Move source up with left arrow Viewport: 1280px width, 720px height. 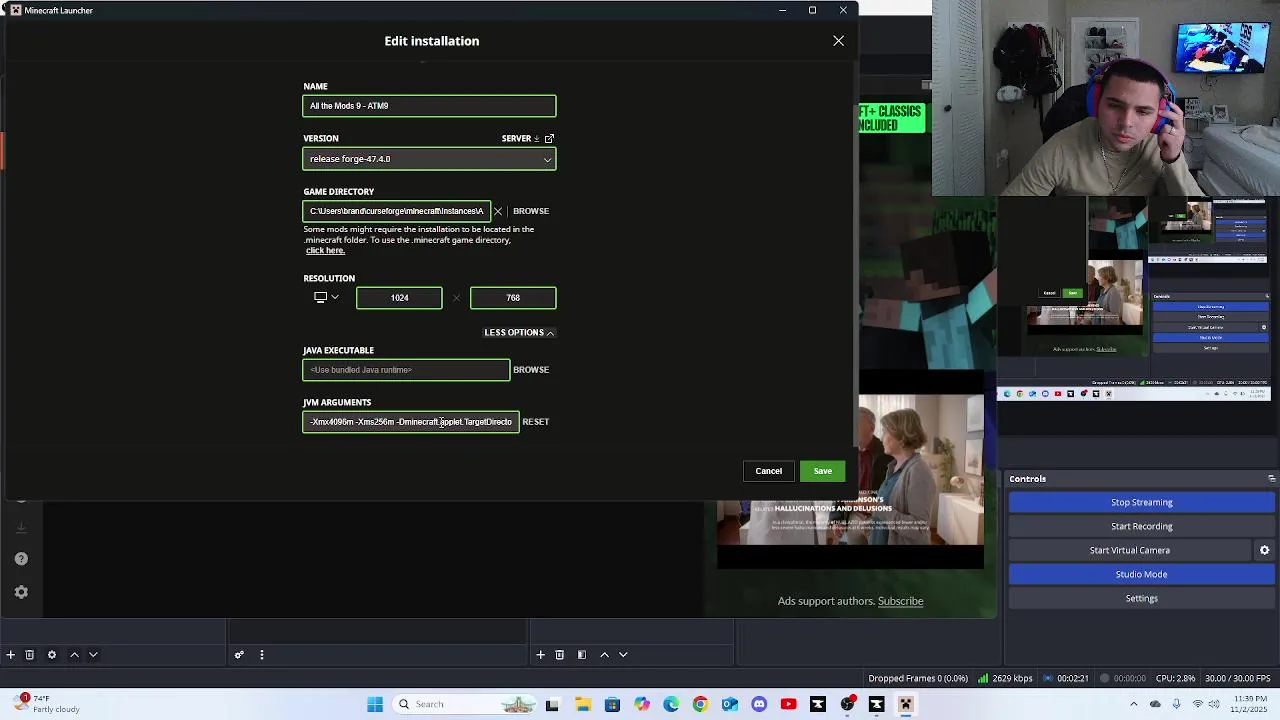[x=74, y=655]
